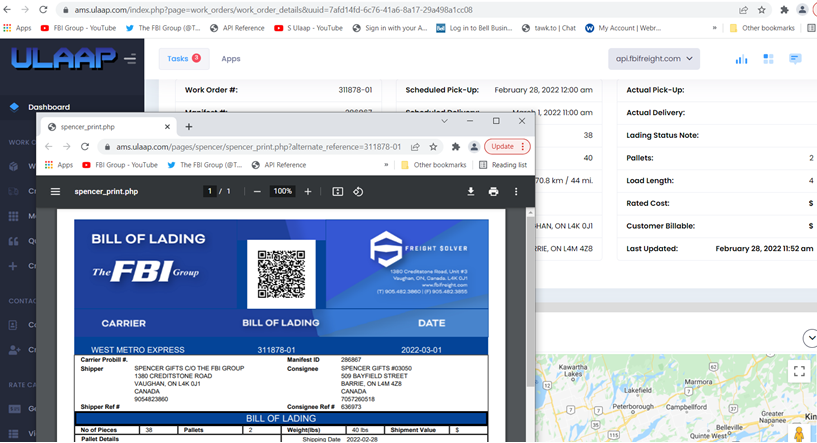Viewport: 817px width, 443px height.
Task: Open Dashboard in the sidebar
Action: pos(48,106)
